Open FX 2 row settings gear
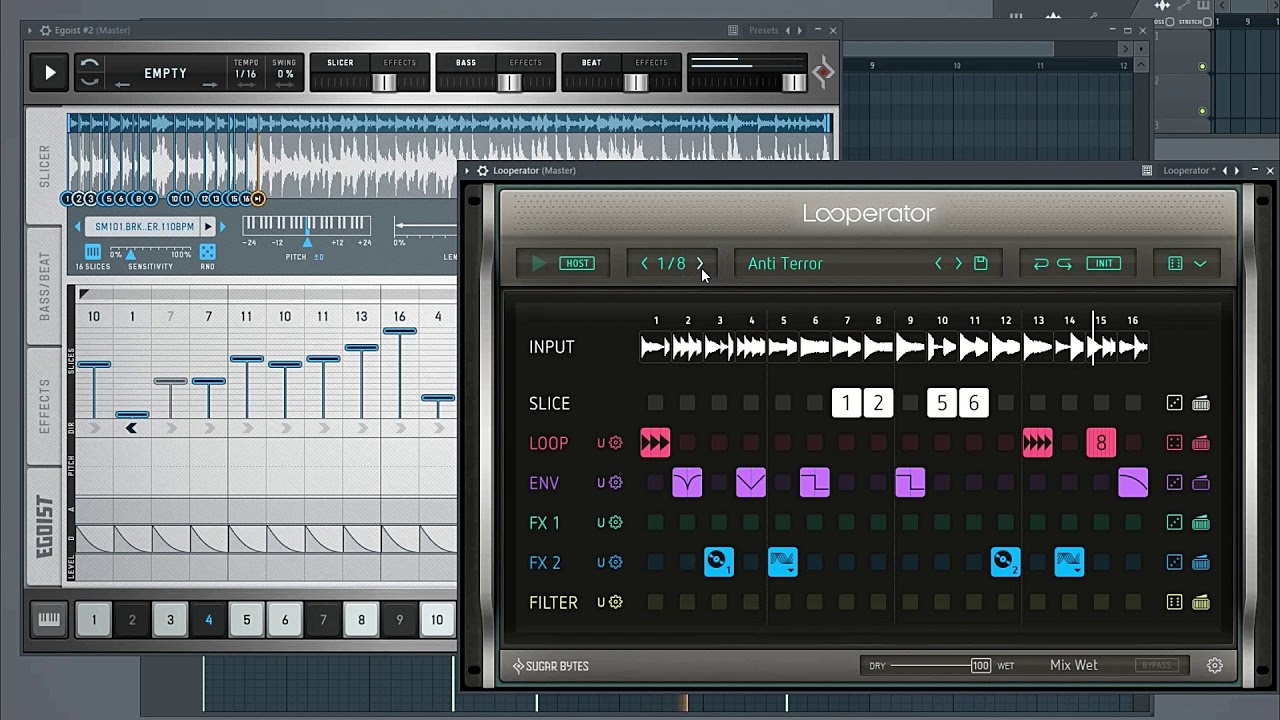Image resolution: width=1280 pixels, height=720 pixels. click(616, 563)
